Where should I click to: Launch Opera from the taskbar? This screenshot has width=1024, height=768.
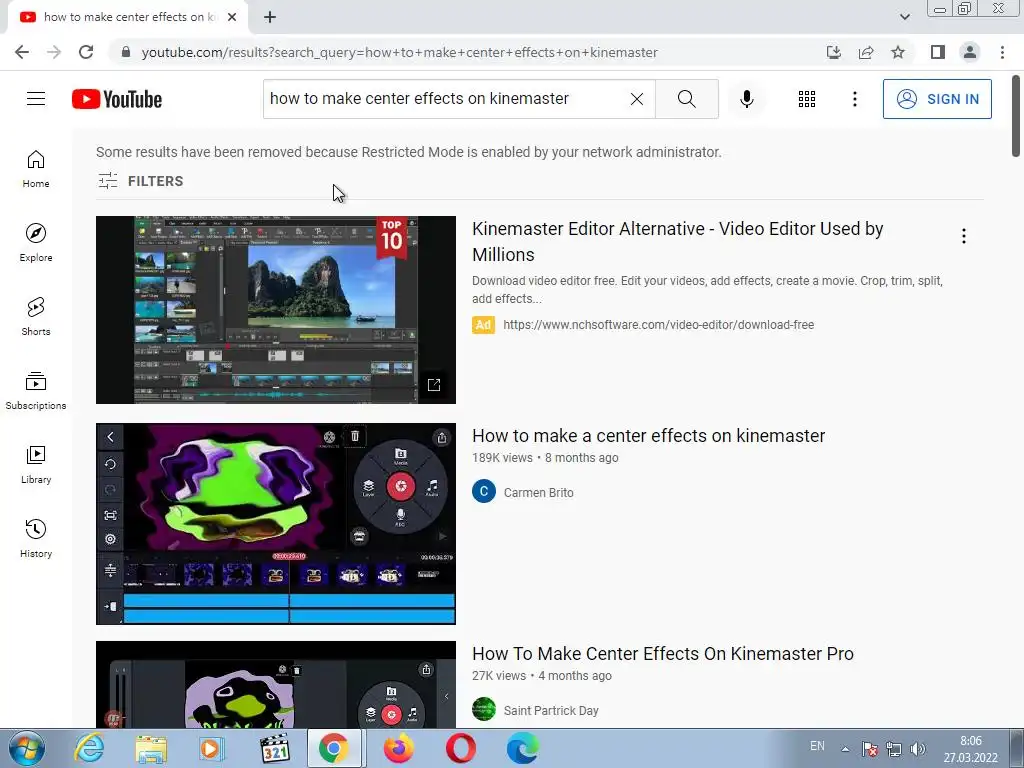click(460, 749)
